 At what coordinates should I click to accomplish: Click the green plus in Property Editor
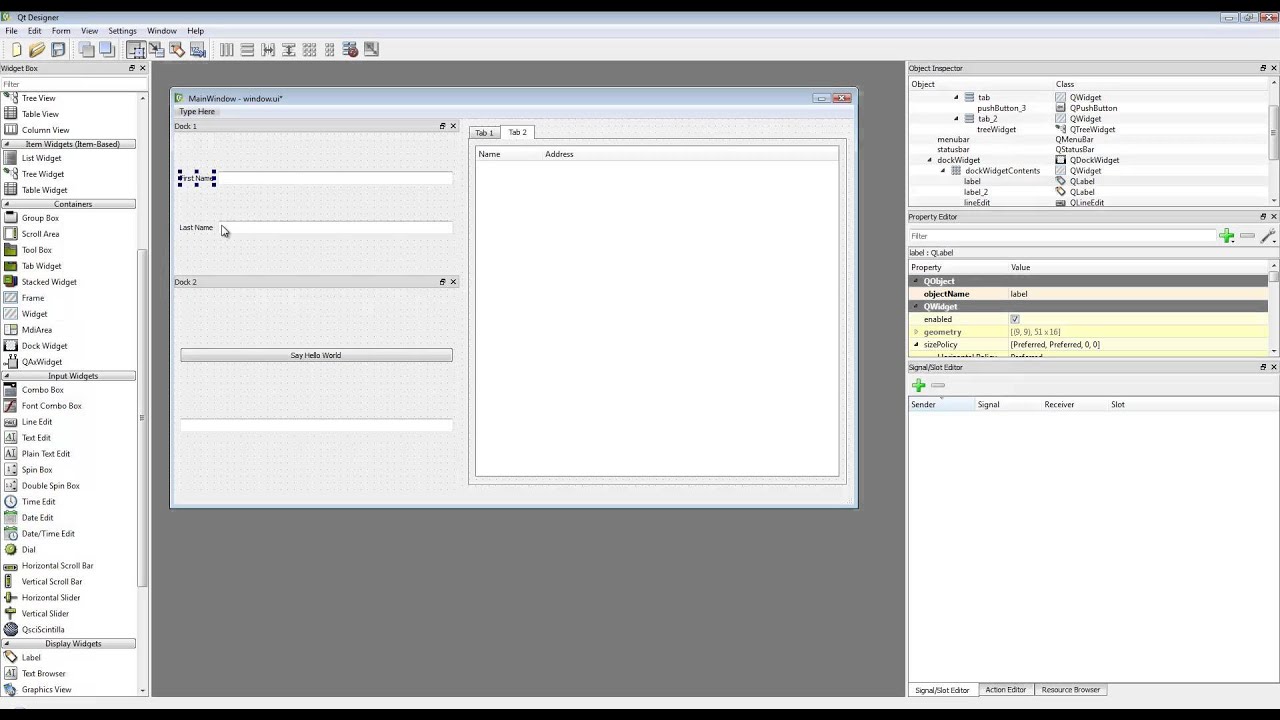(x=1226, y=236)
